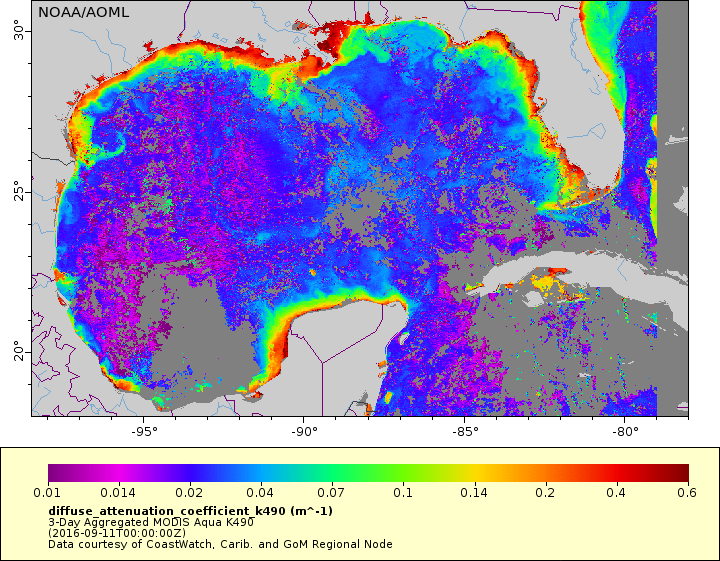Click the -80° longitude axis label
Image resolution: width=720 pixels, height=561 pixels.
pos(625,432)
